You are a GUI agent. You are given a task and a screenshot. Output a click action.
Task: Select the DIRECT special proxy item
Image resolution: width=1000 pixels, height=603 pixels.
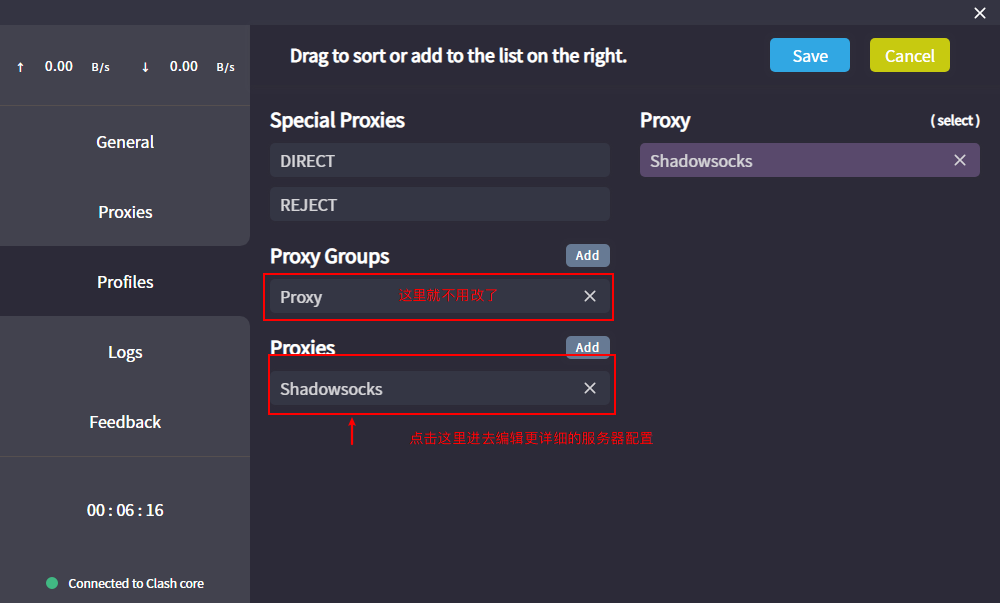click(x=439, y=161)
